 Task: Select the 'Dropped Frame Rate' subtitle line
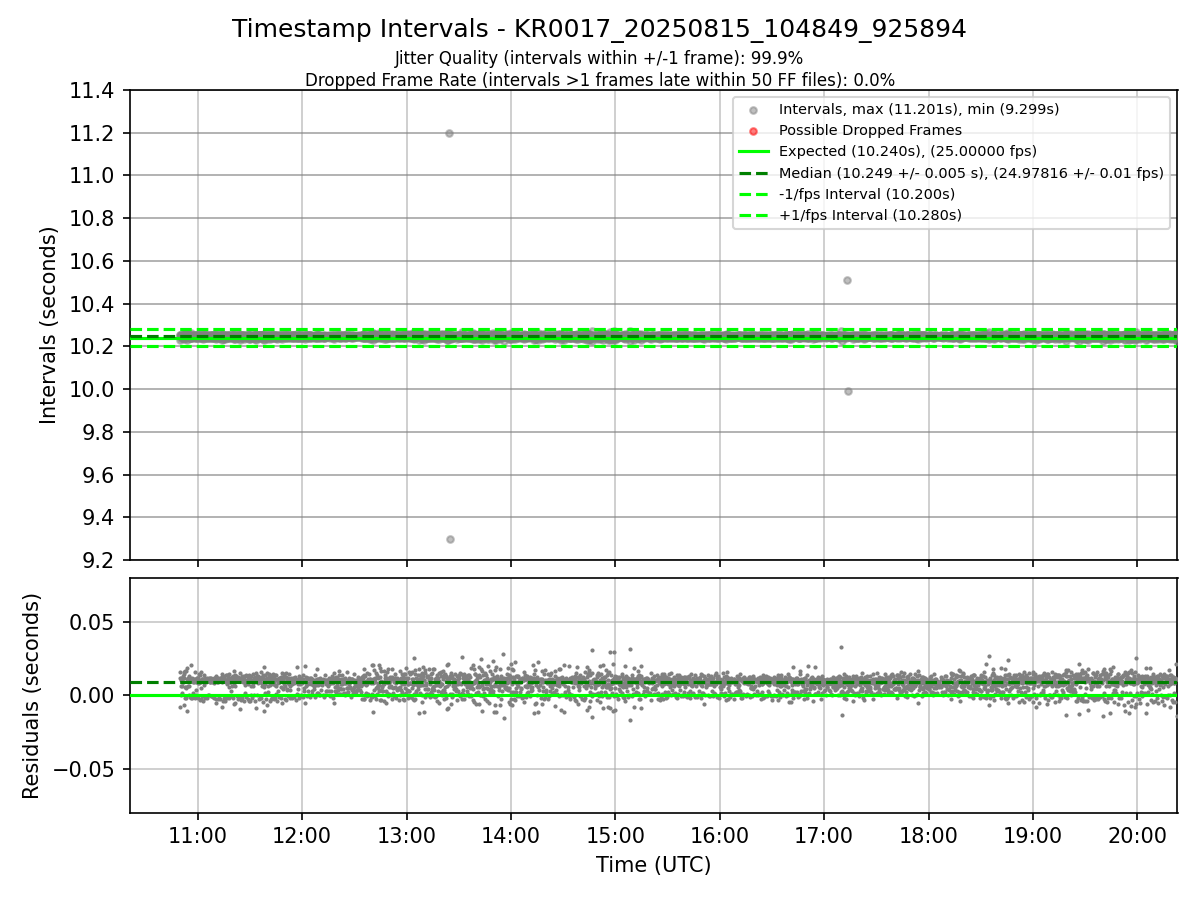[x=599, y=80]
